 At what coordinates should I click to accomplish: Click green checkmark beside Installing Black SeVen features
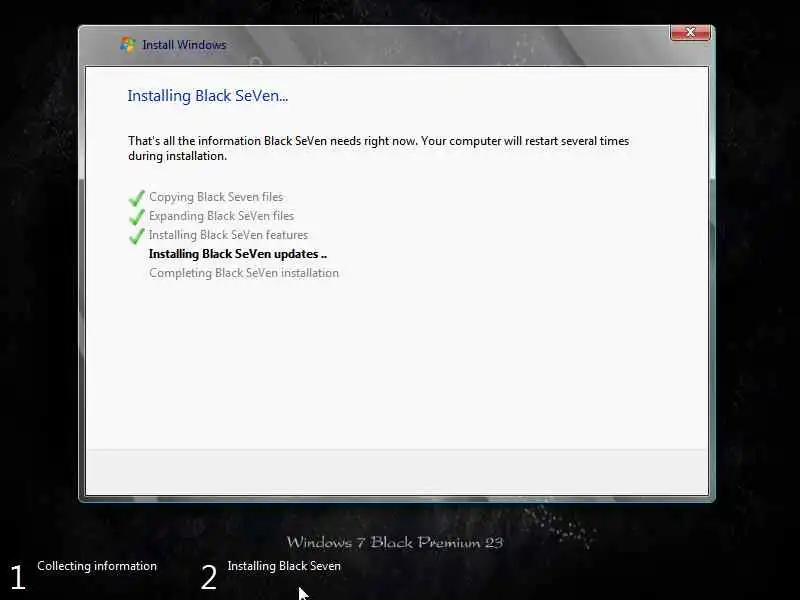(136, 235)
